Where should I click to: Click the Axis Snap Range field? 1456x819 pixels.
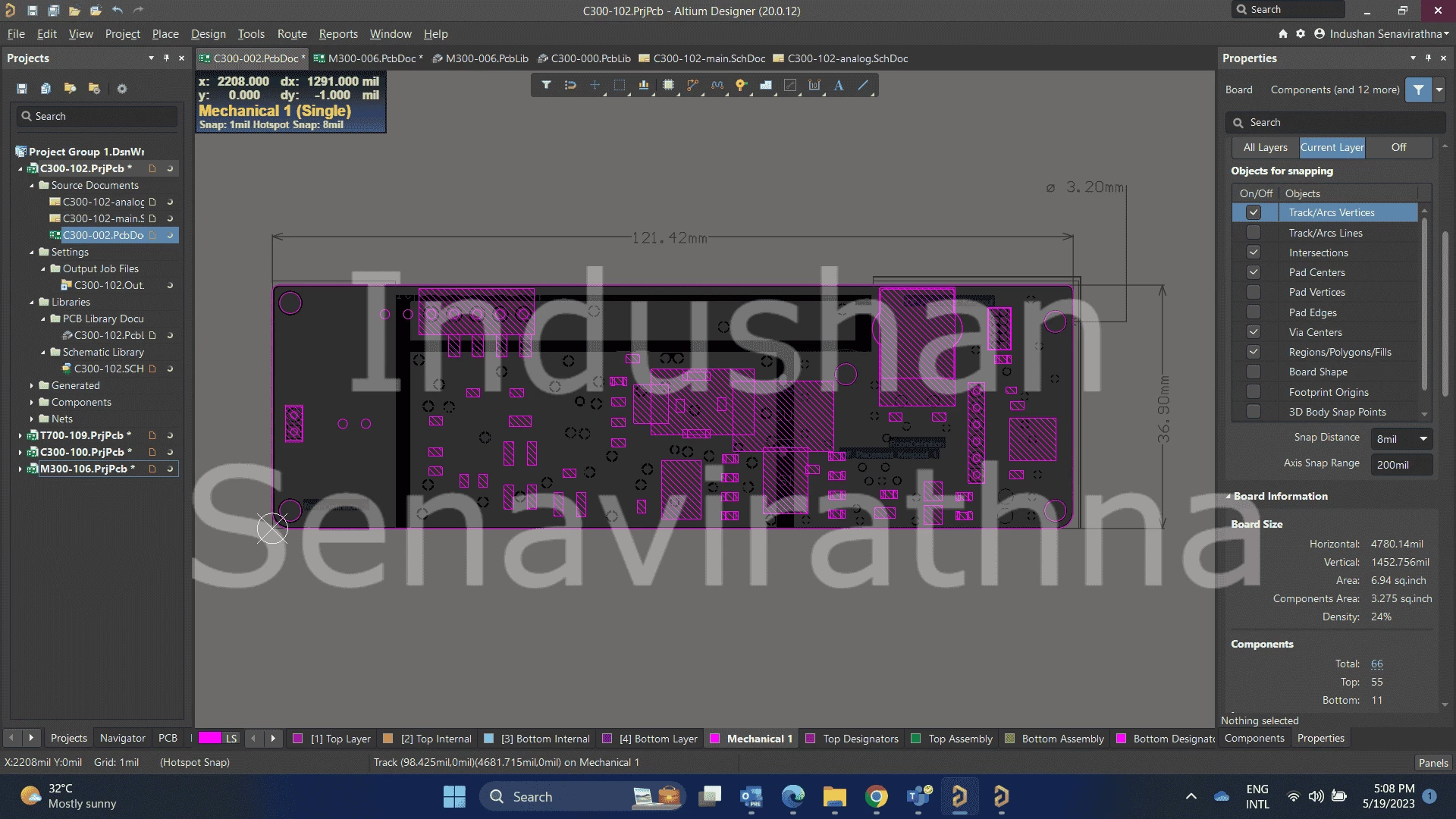point(1402,465)
